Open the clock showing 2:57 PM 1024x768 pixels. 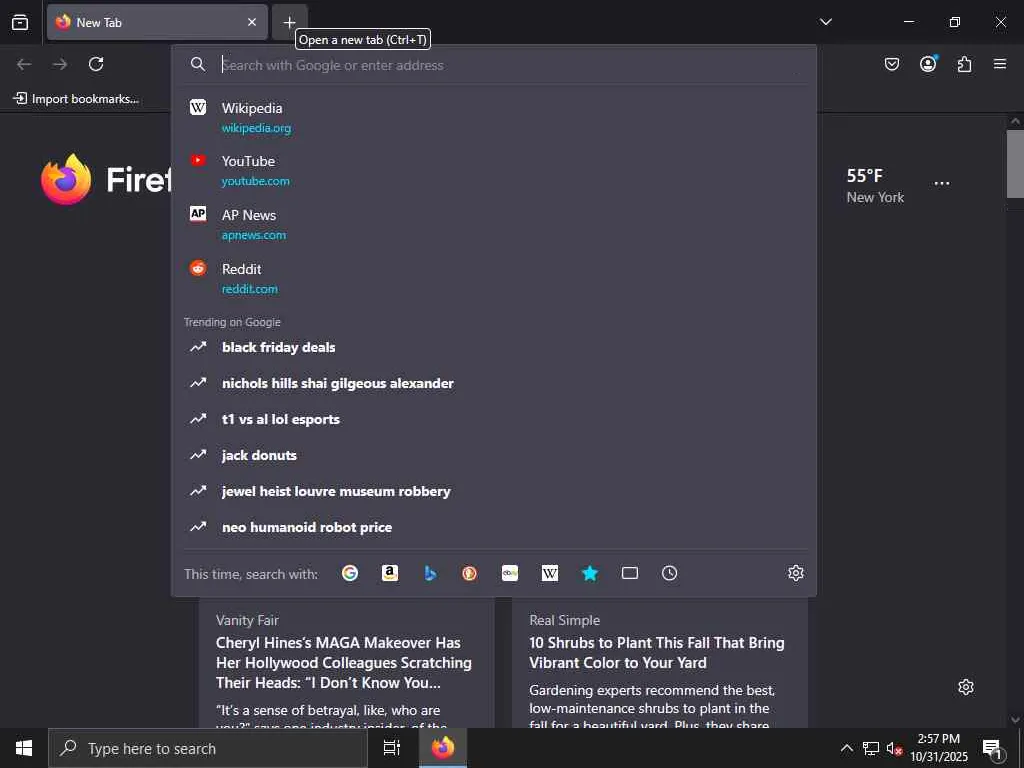pyautogui.click(x=938, y=748)
